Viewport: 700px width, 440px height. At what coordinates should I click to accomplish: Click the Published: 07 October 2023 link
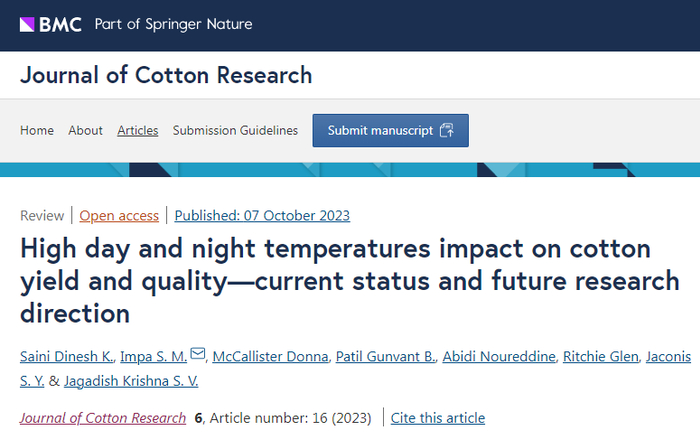262,215
